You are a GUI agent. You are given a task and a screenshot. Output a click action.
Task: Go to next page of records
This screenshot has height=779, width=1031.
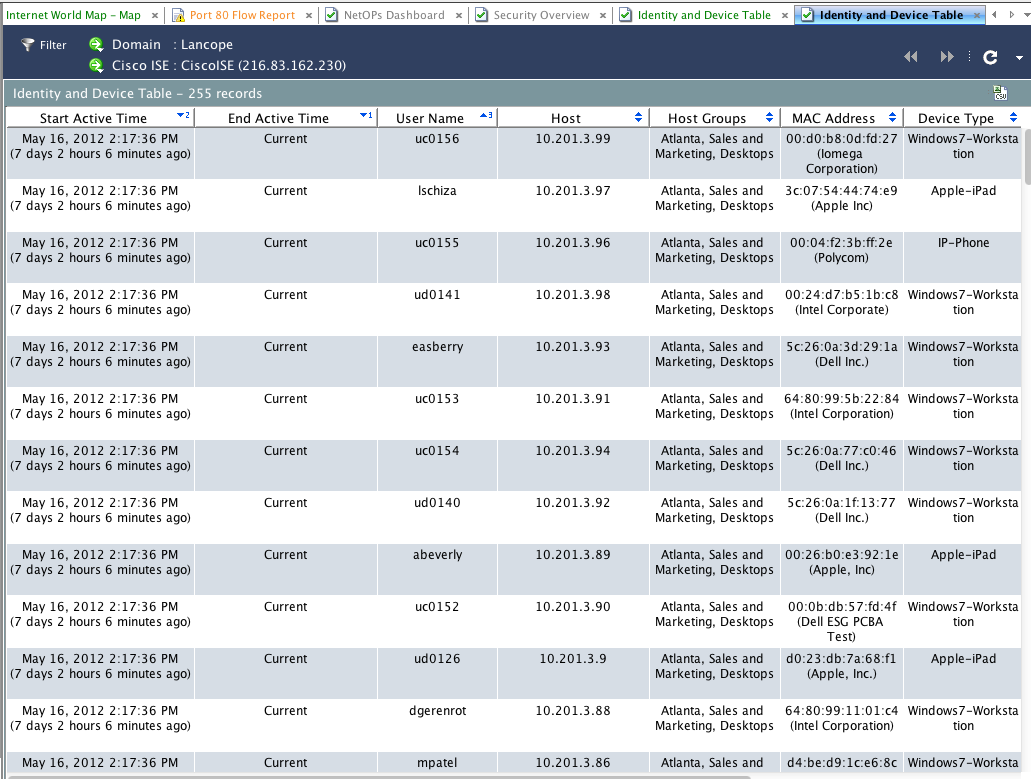(947, 57)
